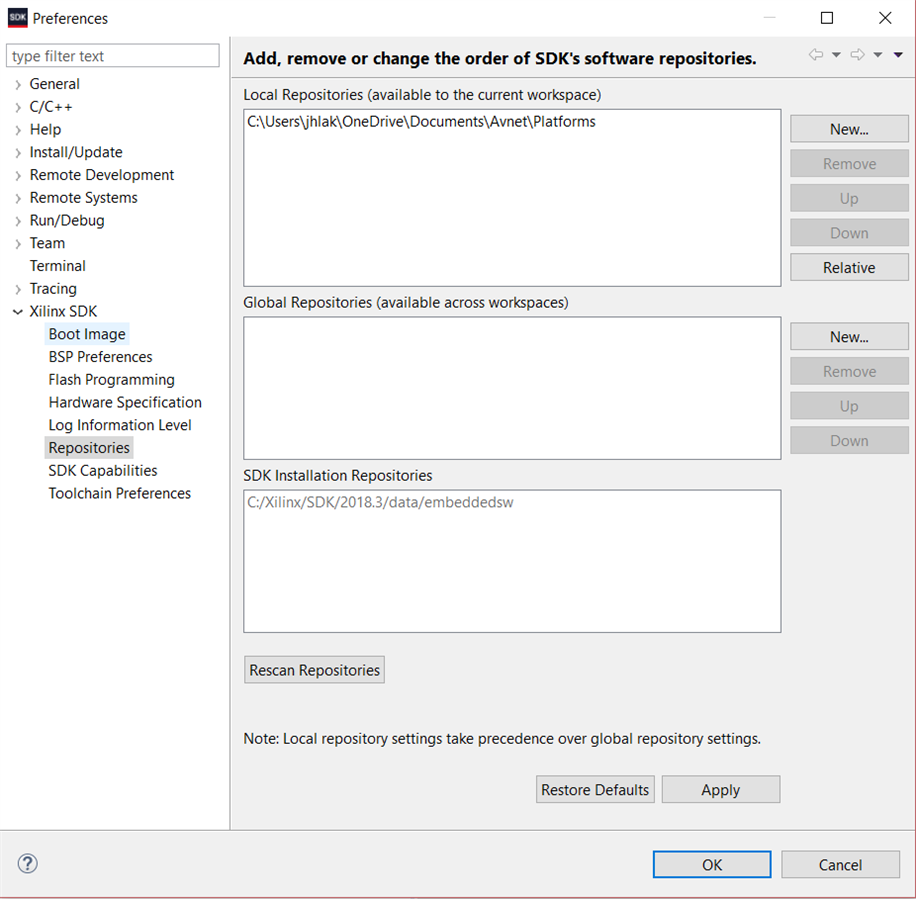Screen dimensions: 916x899
Task: Expand the Remote Systems node
Action: pos(18,199)
